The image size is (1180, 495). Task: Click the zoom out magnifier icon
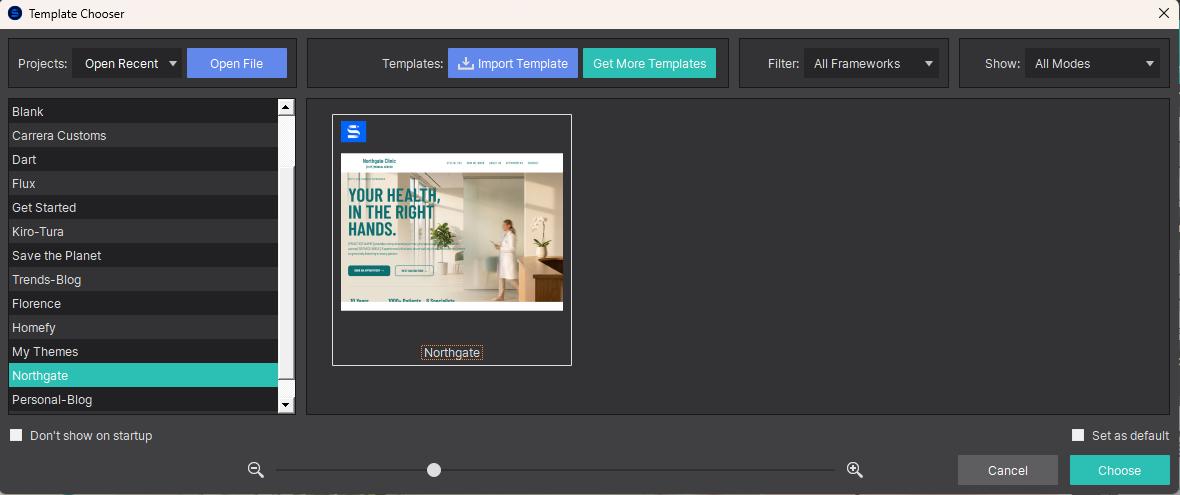pos(256,470)
